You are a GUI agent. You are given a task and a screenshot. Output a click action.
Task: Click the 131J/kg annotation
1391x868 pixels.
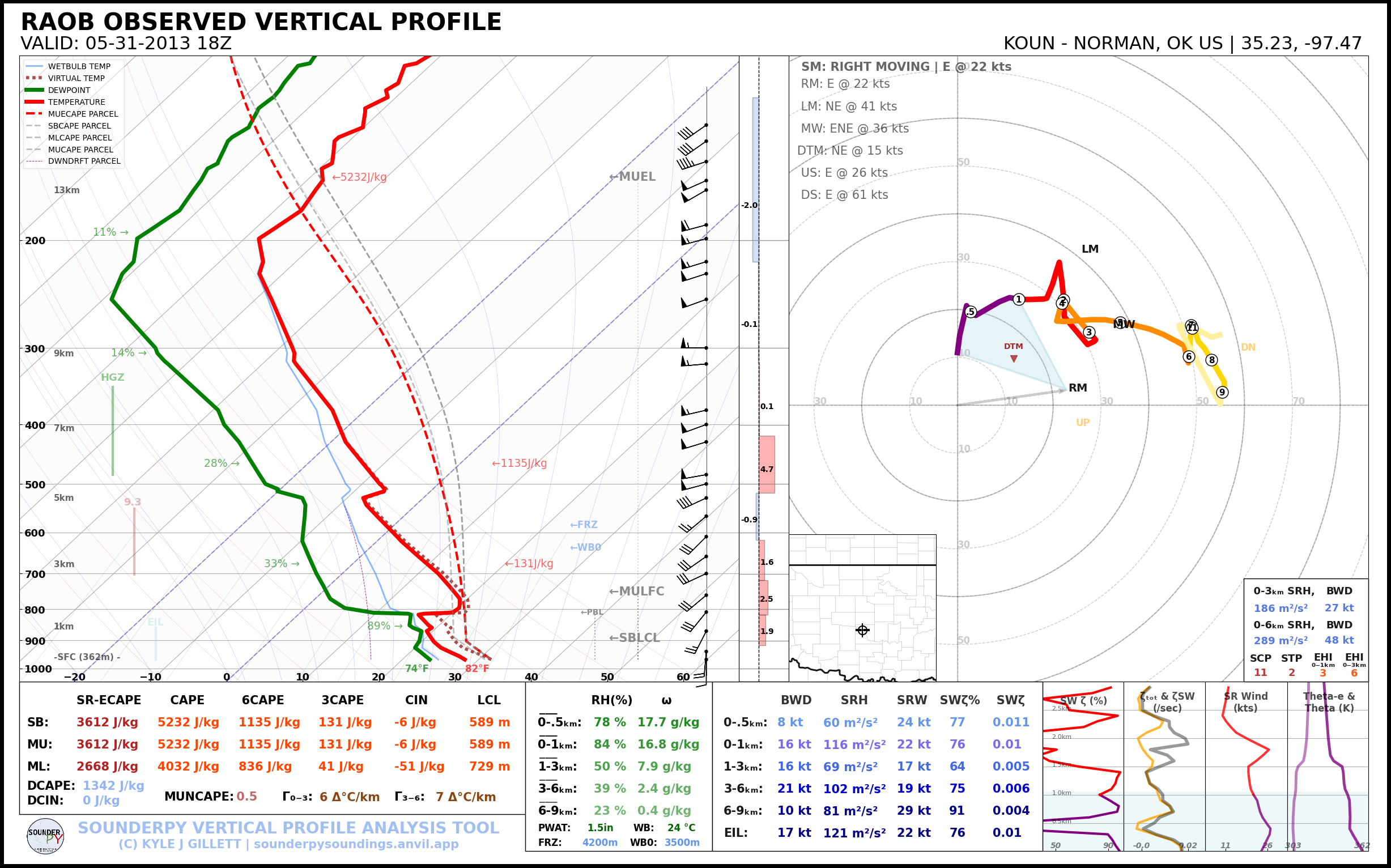pyautogui.click(x=529, y=564)
